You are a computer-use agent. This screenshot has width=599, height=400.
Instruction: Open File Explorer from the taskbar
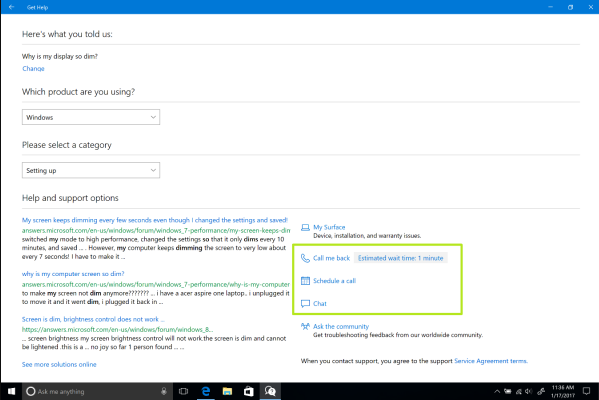(227, 391)
